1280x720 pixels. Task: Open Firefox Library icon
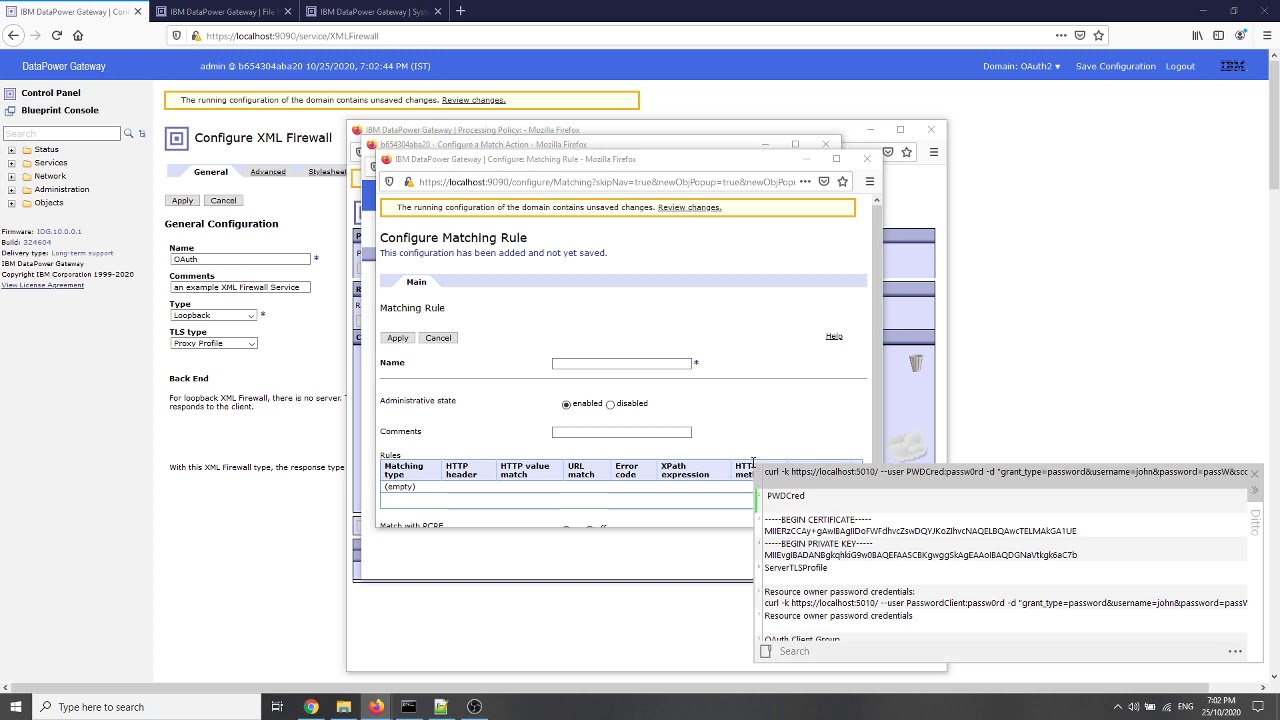(1197, 36)
